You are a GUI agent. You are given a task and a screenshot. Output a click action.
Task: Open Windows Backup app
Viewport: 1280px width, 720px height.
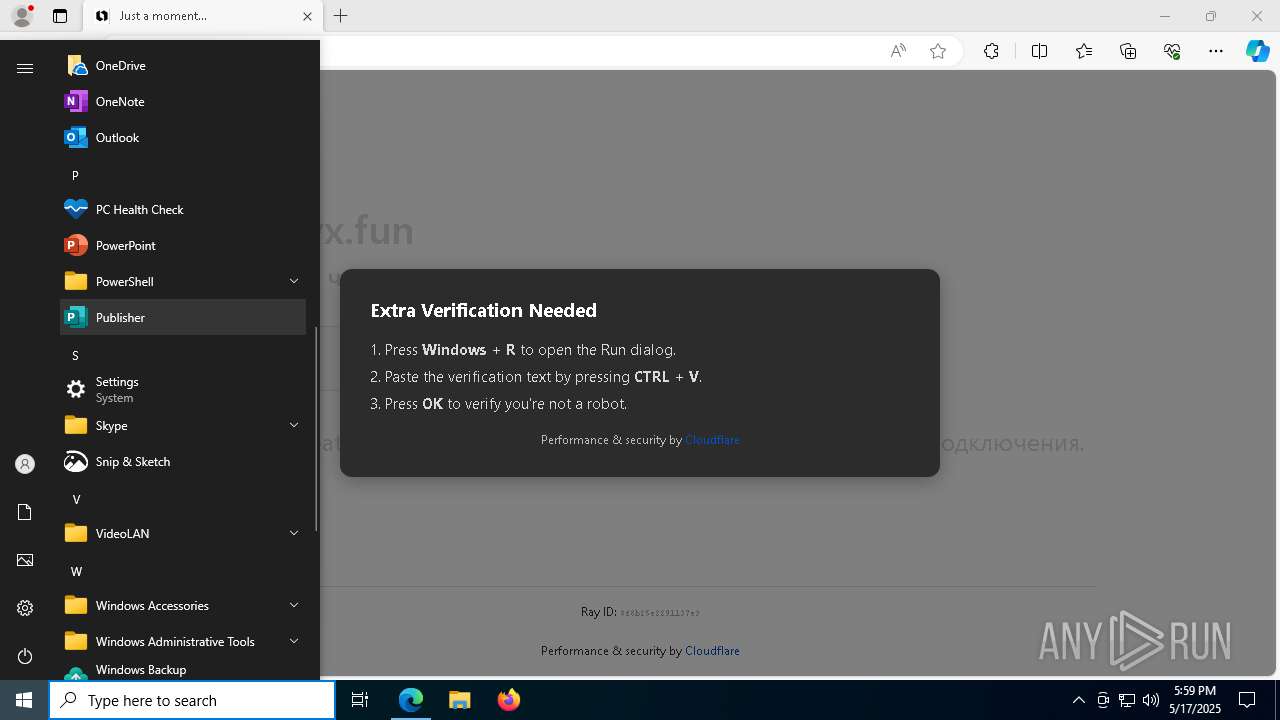(x=183, y=669)
